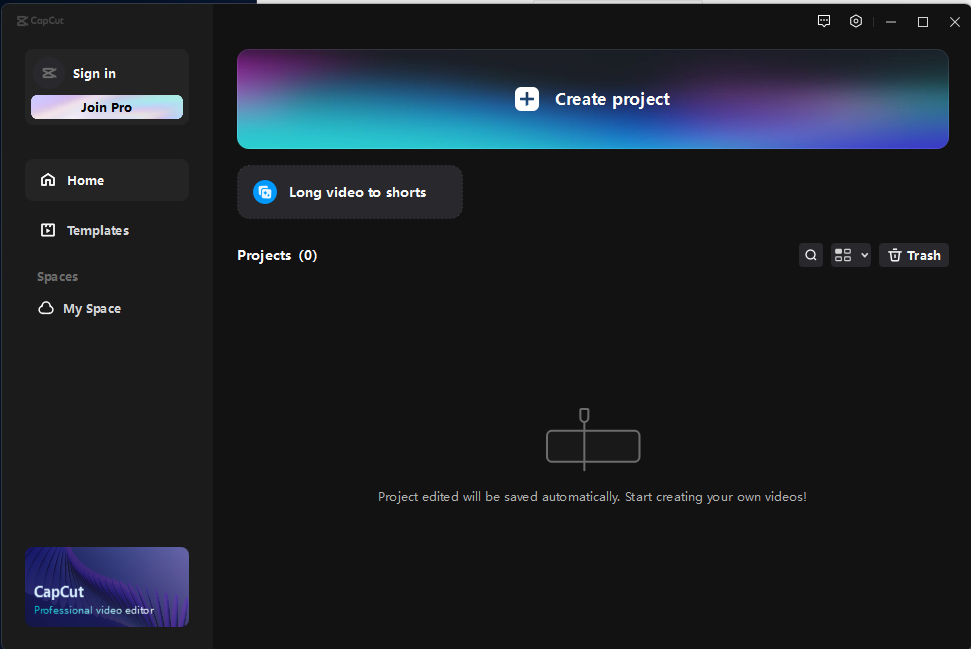Image resolution: width=971 pixels, height=649 pixels.
Task: Click the Templates film icon
Action: (48, 230)
